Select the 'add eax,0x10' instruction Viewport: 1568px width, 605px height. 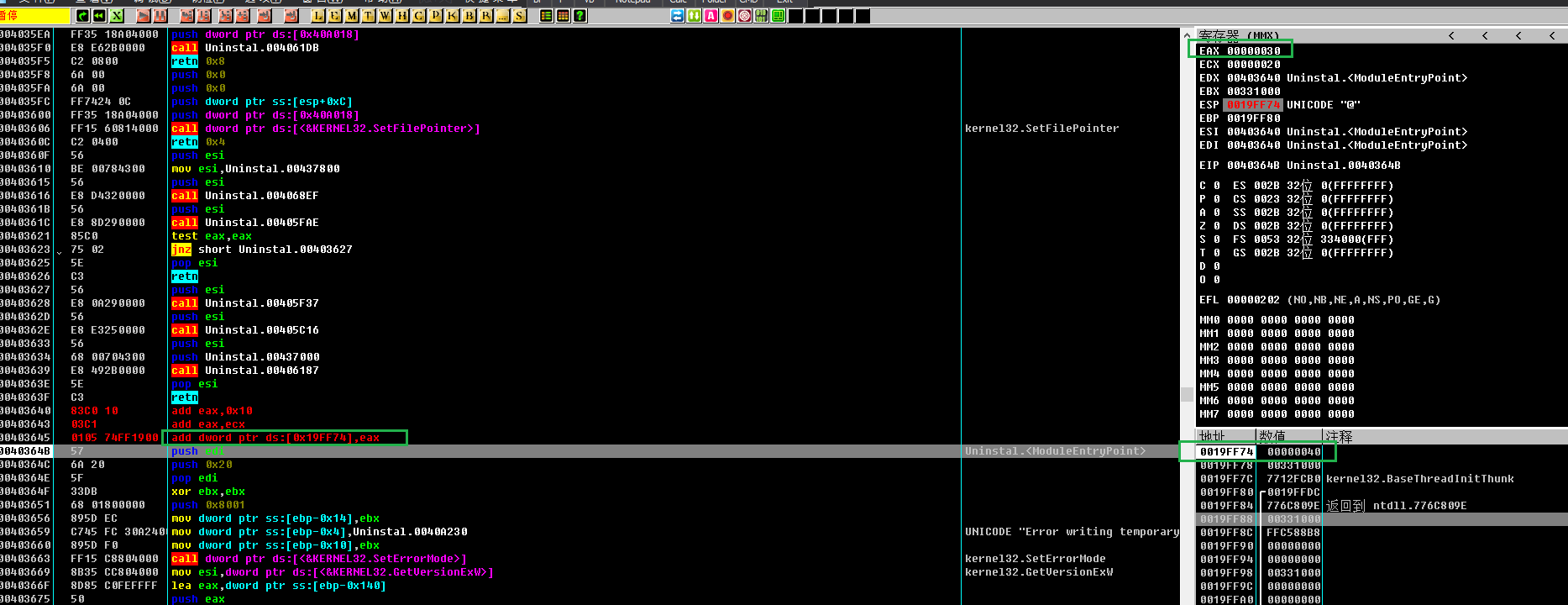(212, 411)
